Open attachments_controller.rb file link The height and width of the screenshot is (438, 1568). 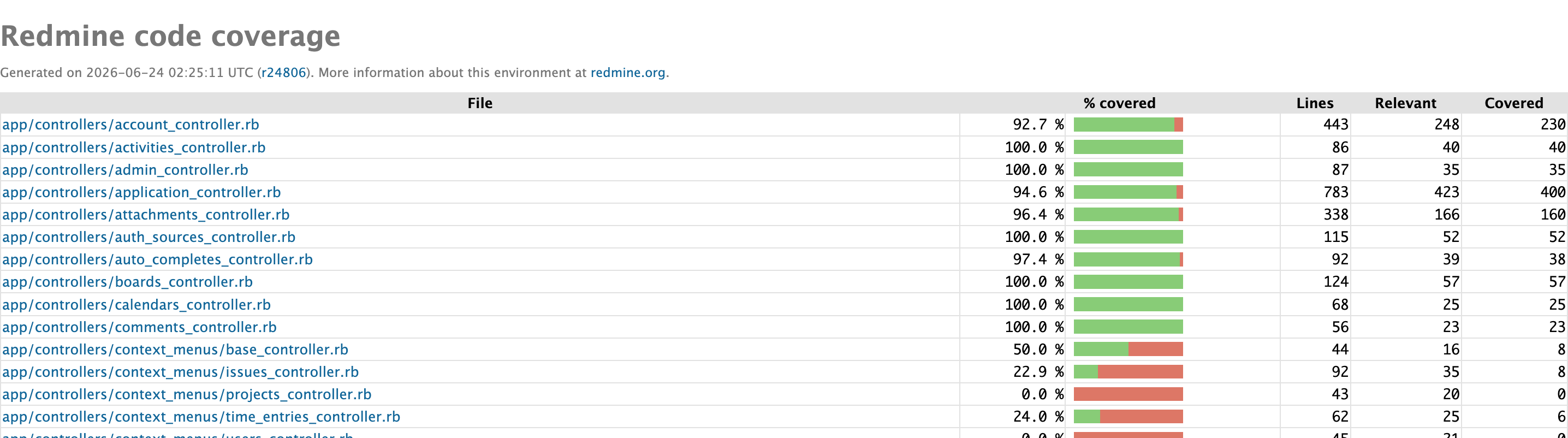click(x=146, y=215)
